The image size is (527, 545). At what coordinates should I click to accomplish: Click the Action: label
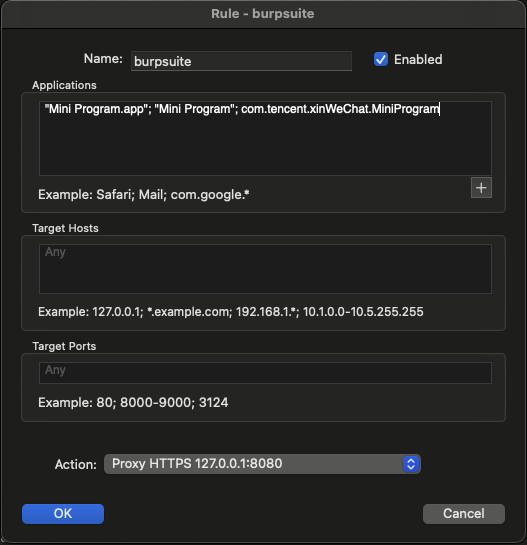pos(76,464)
